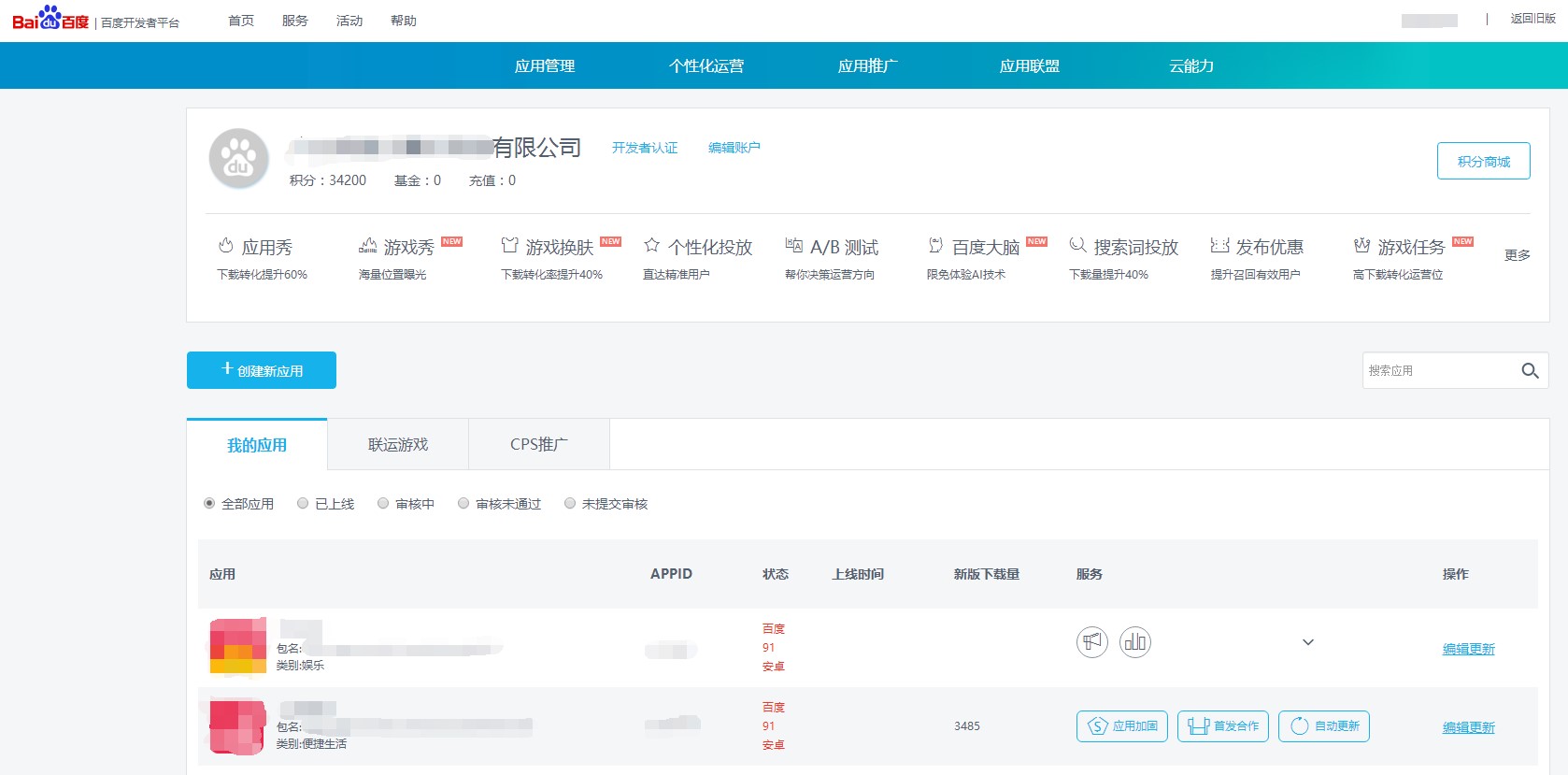This screenshot has width=1568, height=775.
Task: Open the 个性化运营 menu
Action: [x=706, y=65]
